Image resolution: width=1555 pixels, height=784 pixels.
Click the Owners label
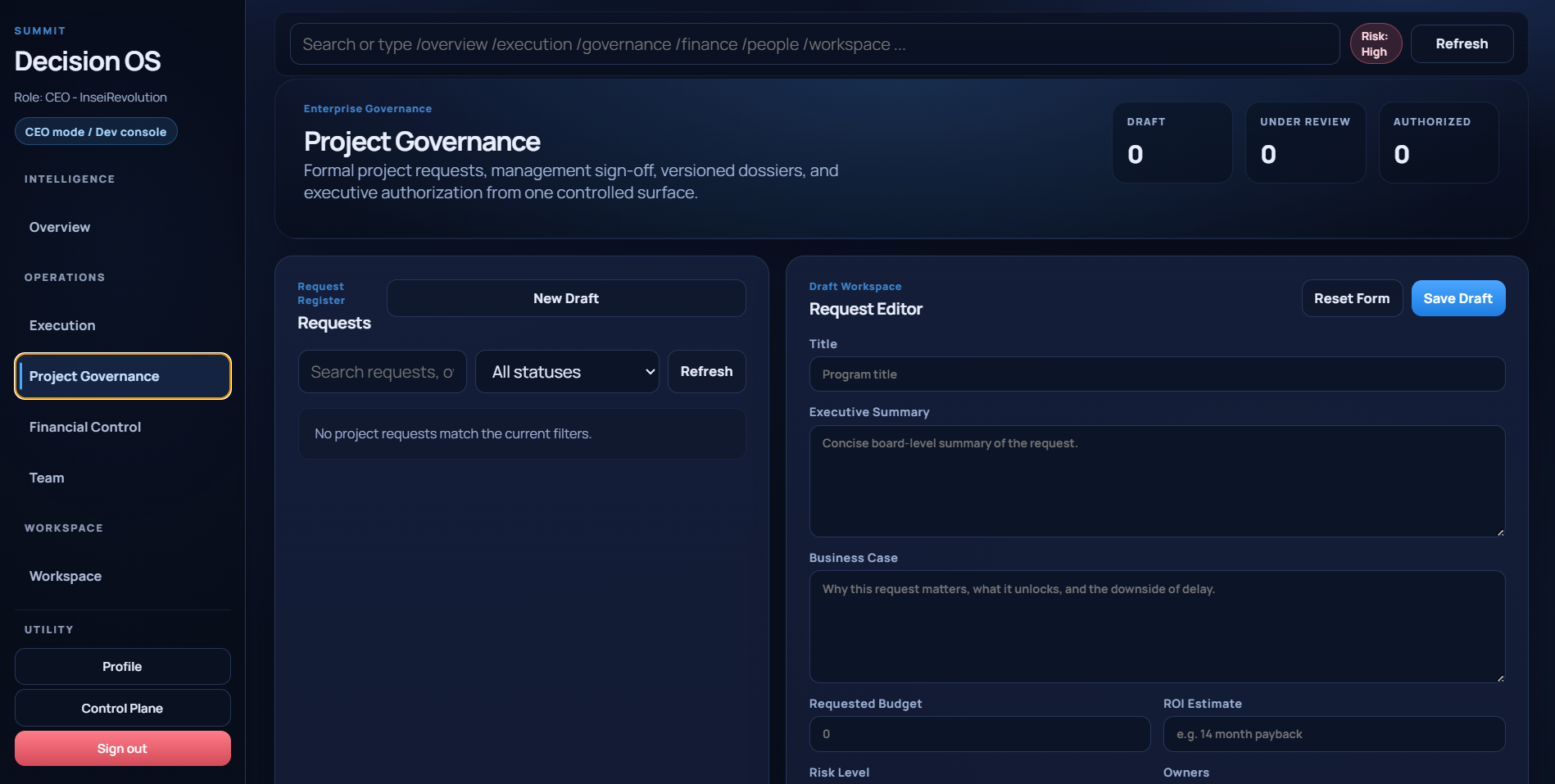(x=1186, y=773)
